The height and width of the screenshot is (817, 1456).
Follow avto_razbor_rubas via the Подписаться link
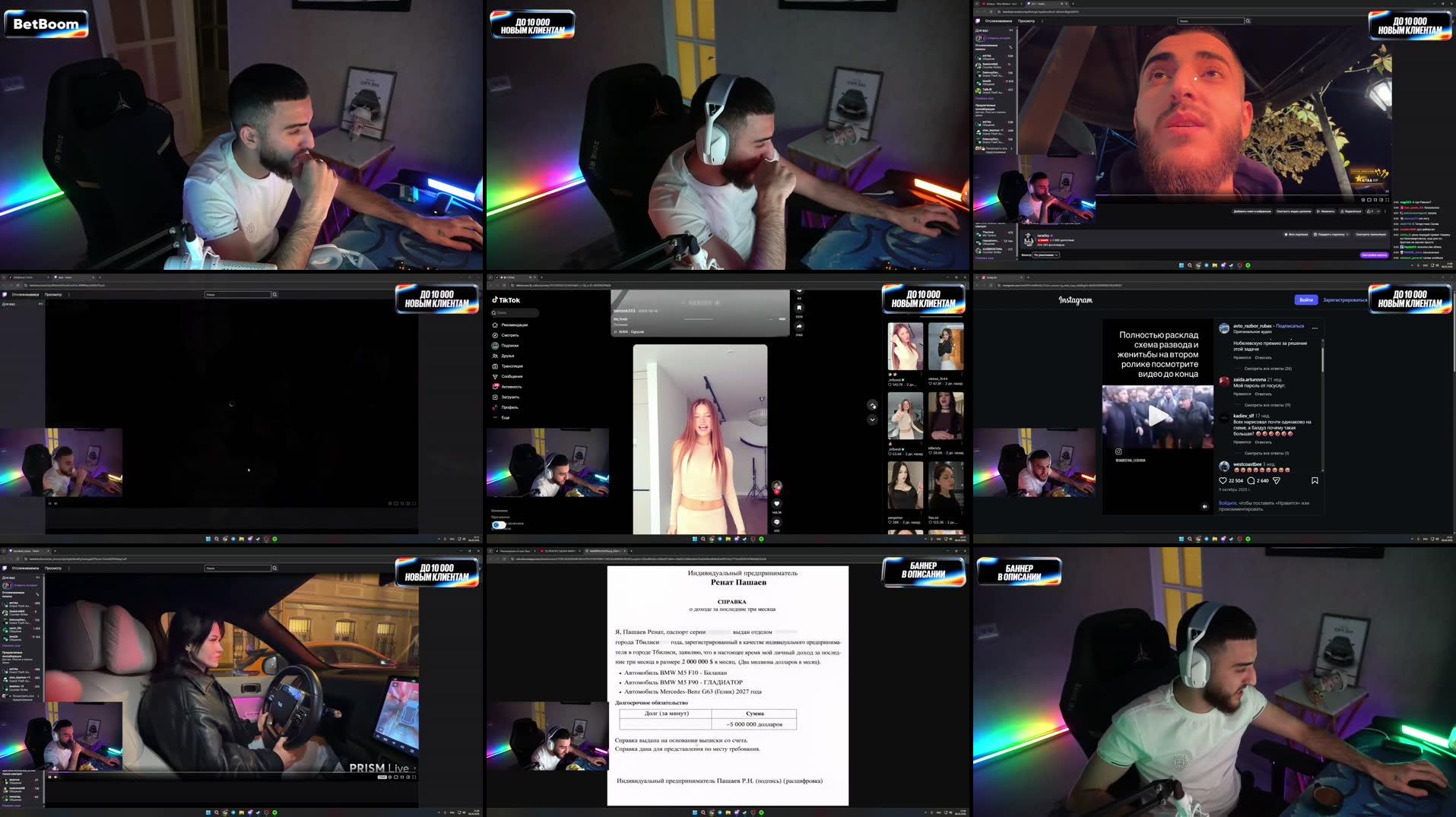point(1289,326)
